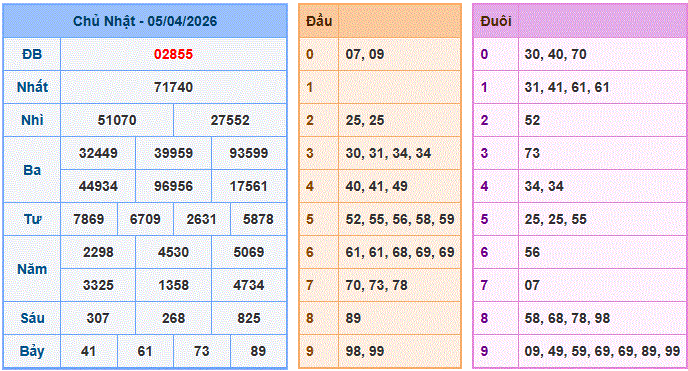Select fourth prize number 7869
Screen dimensions: 688x371
(x=89, y=219)
